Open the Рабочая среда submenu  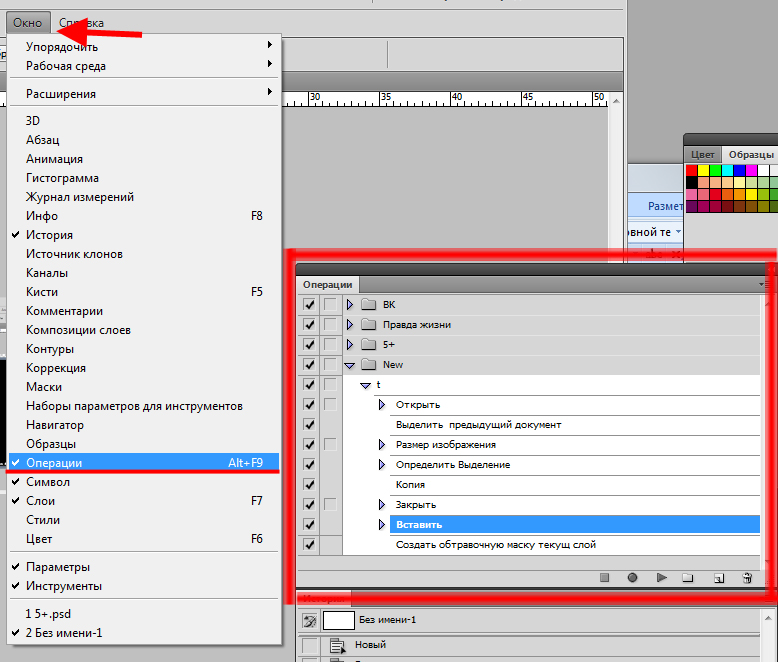click(66, 66)
